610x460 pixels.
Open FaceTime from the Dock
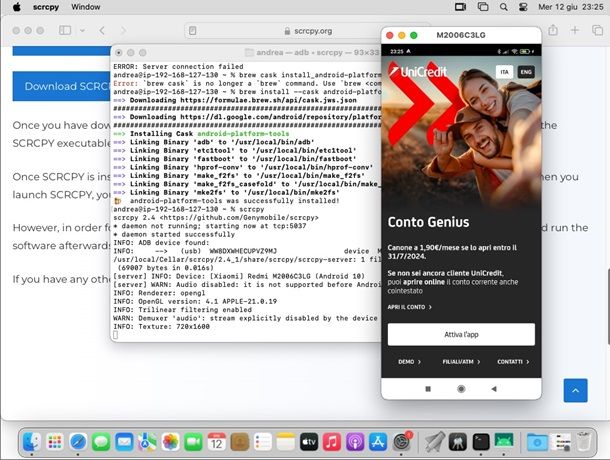(x=193, y=442)
